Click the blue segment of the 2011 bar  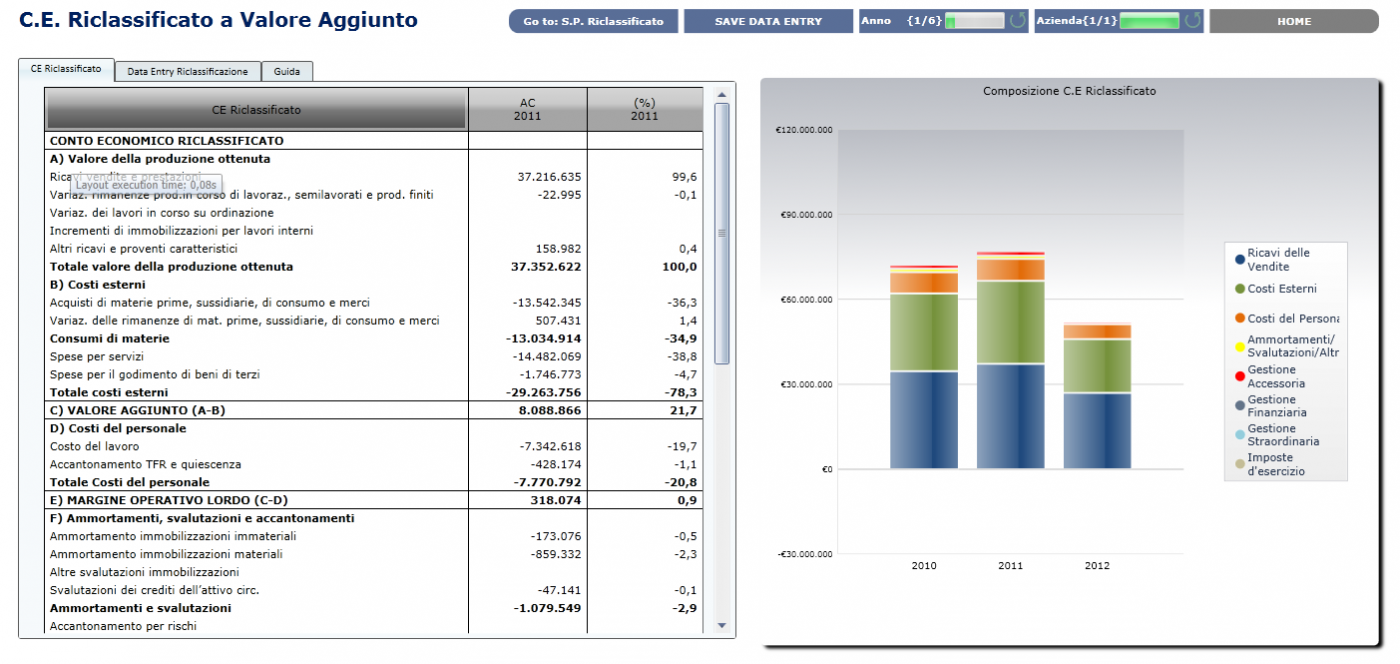tap(1011, 416)
